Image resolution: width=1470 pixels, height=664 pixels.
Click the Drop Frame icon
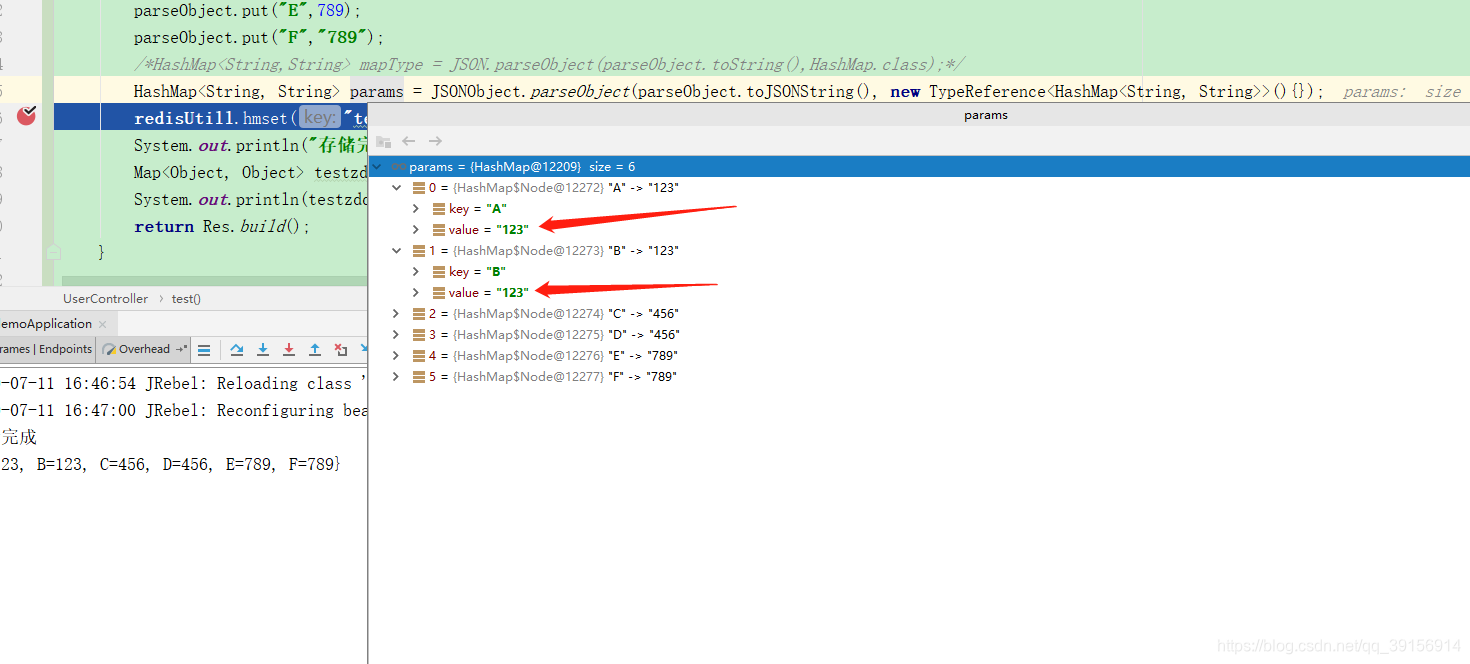pos(341,350)
